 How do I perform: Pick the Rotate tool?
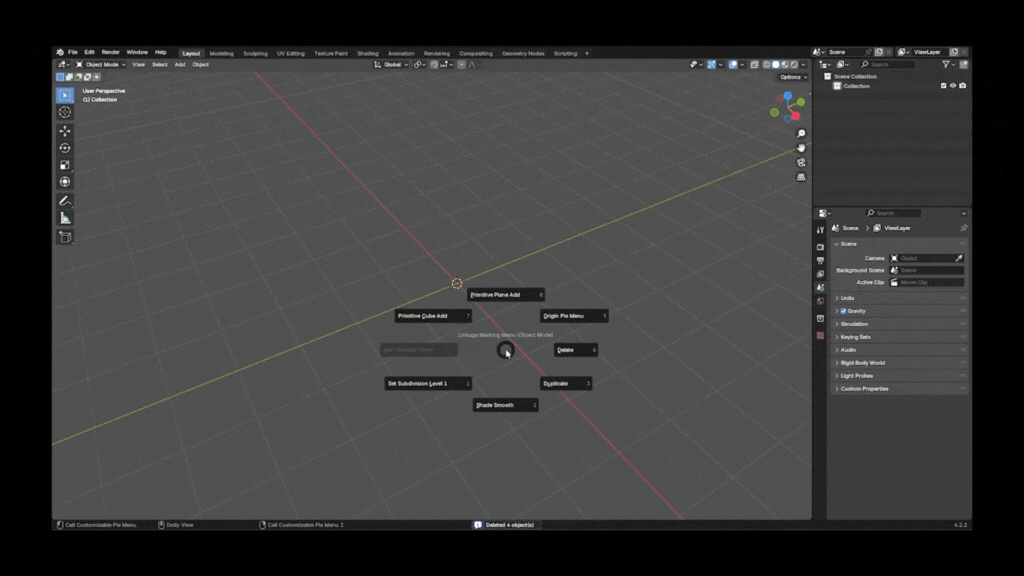click(x=65, y=148)
